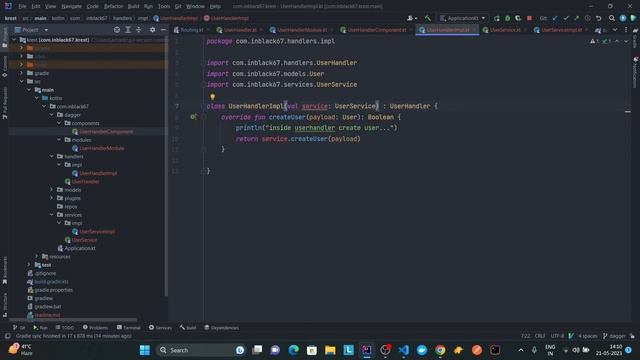Collapse the main folder in project tree
Viewport: 640px width, 360px height.
29,90
